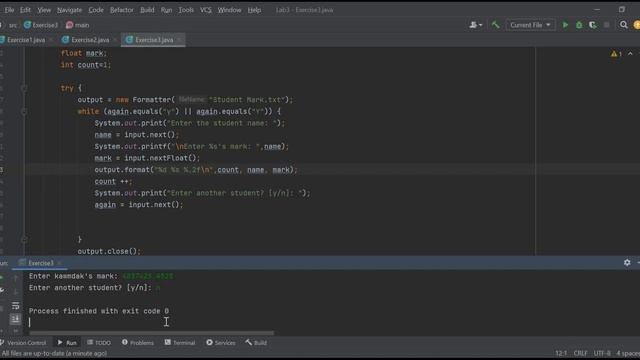Open the VCS menu
The width and height of the screenshot is (640, 360).
(x=206, y=10)
